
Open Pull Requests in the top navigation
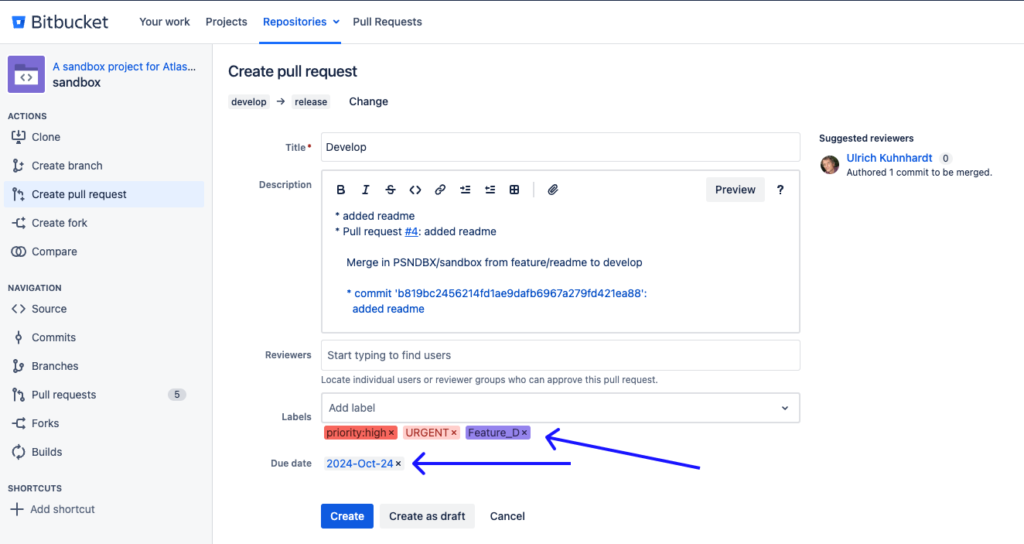[387, 21]
